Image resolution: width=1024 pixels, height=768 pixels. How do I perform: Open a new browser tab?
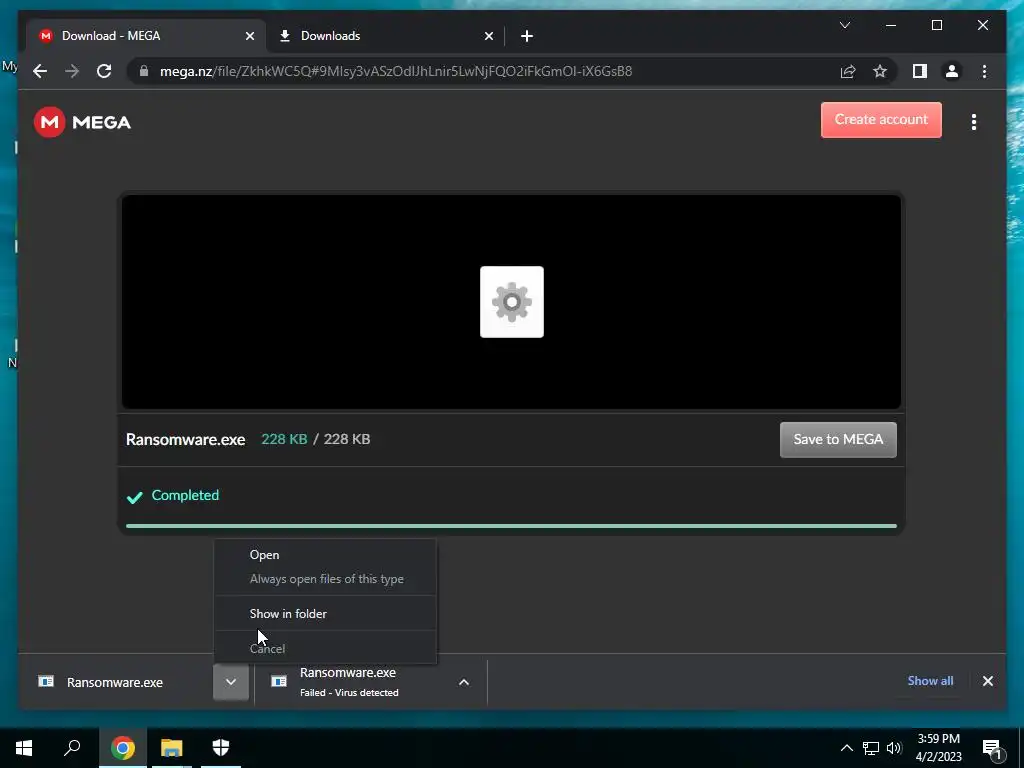527,36
